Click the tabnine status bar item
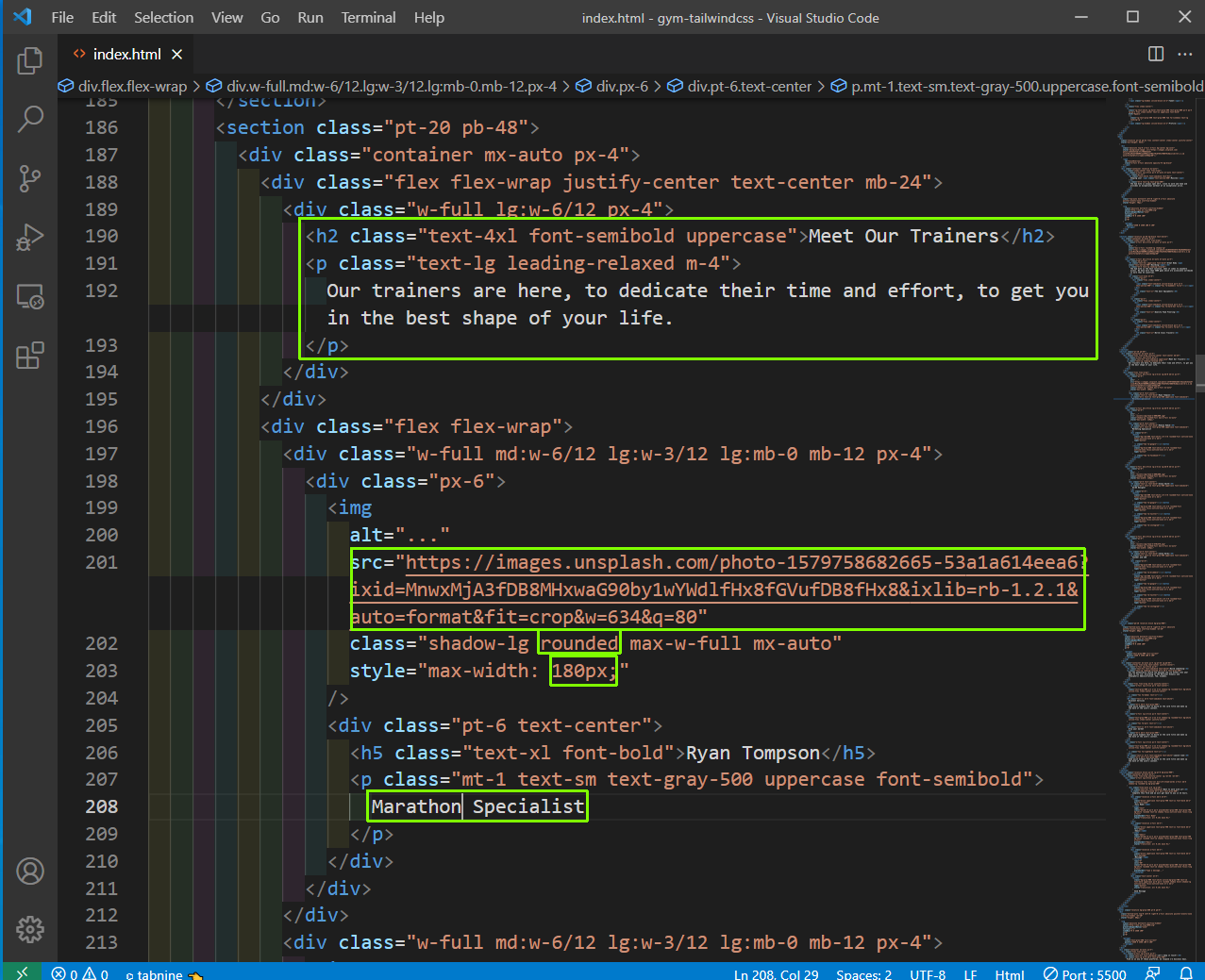The image size is (1205, 980). 164,973
